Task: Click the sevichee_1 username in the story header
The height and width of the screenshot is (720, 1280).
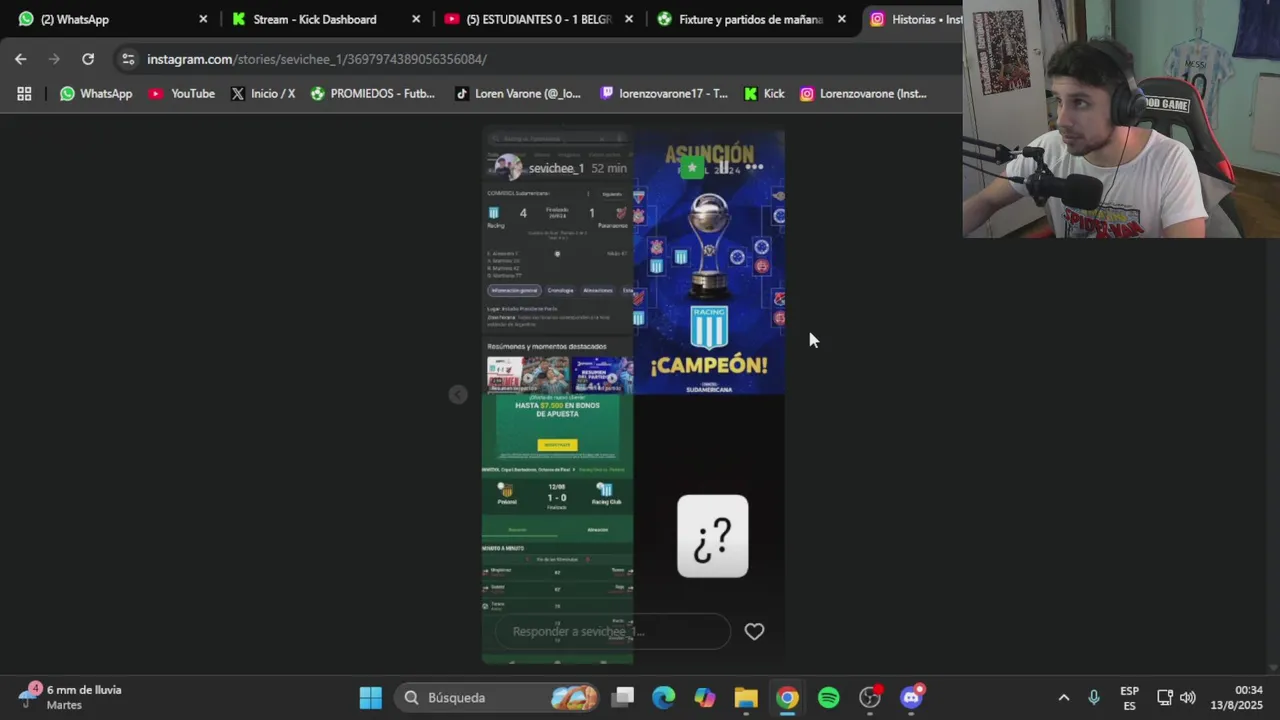Action: [556, 168]
